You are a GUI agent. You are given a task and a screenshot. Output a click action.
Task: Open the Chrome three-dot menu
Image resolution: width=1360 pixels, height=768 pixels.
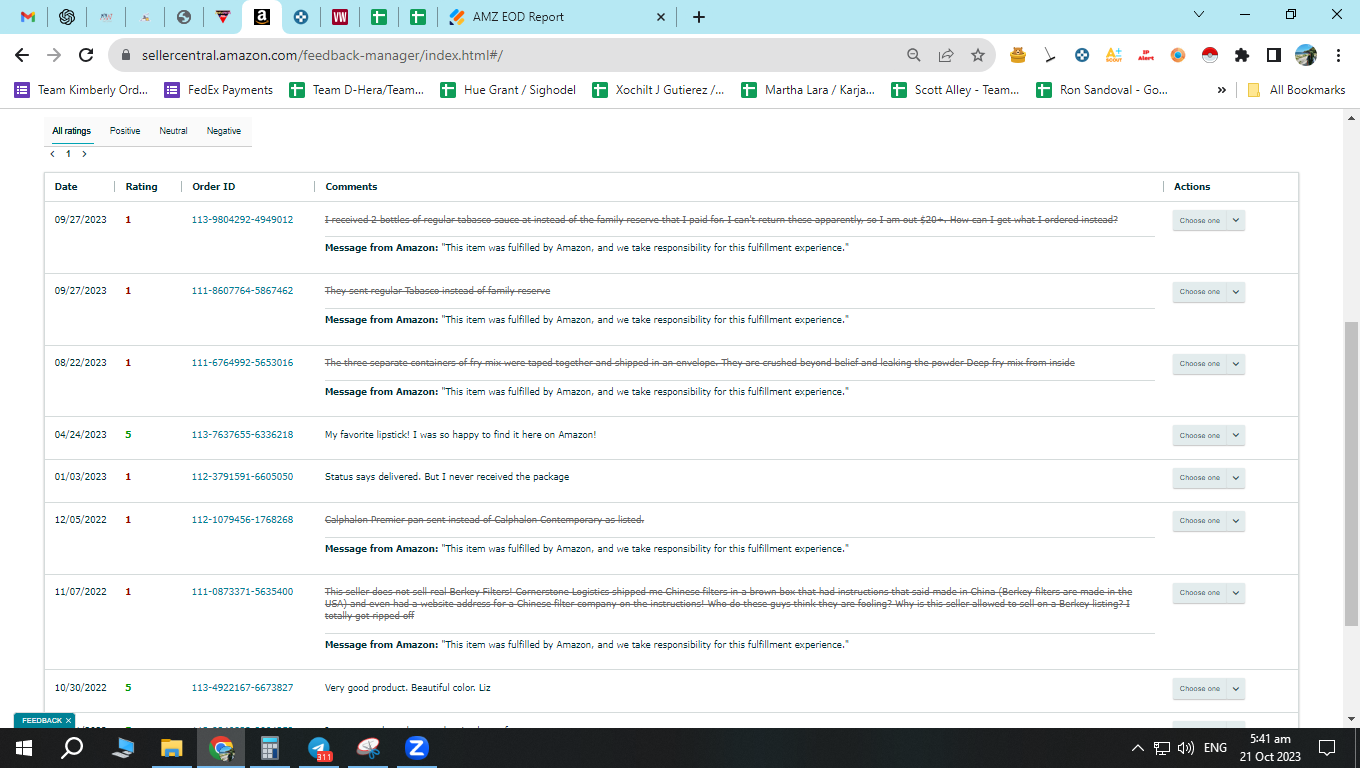tap(1338, 55)
